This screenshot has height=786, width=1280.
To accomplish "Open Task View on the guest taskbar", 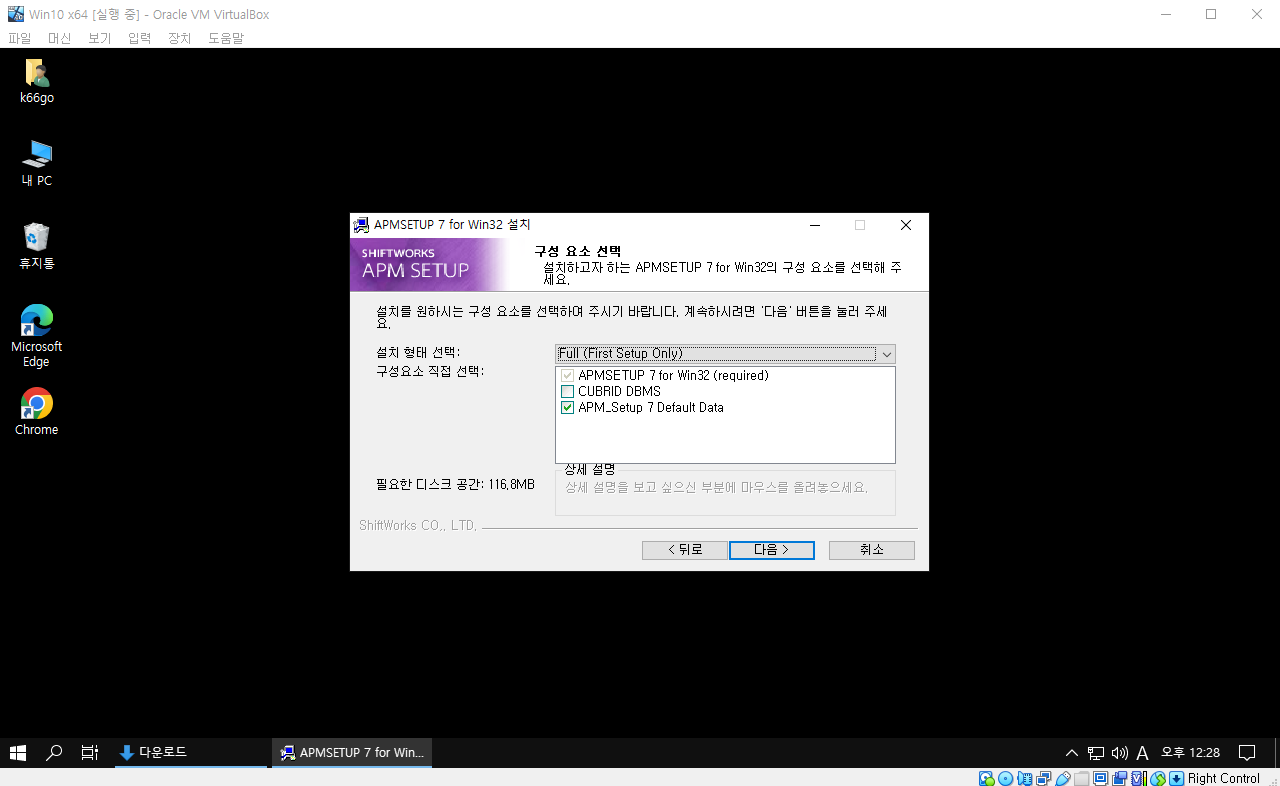I will pyautogui.click(x=90, y=753).
